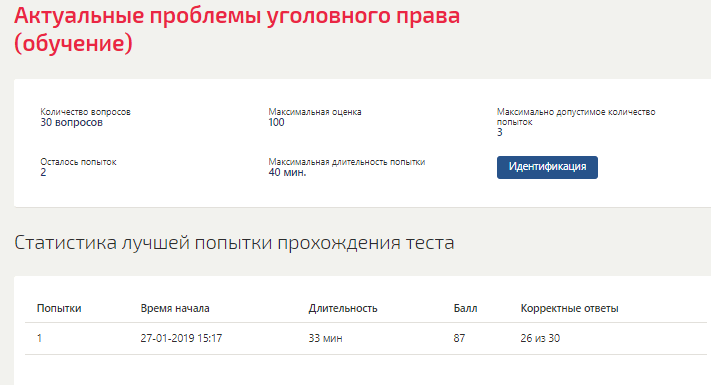Click the Попытки column header

59,308
